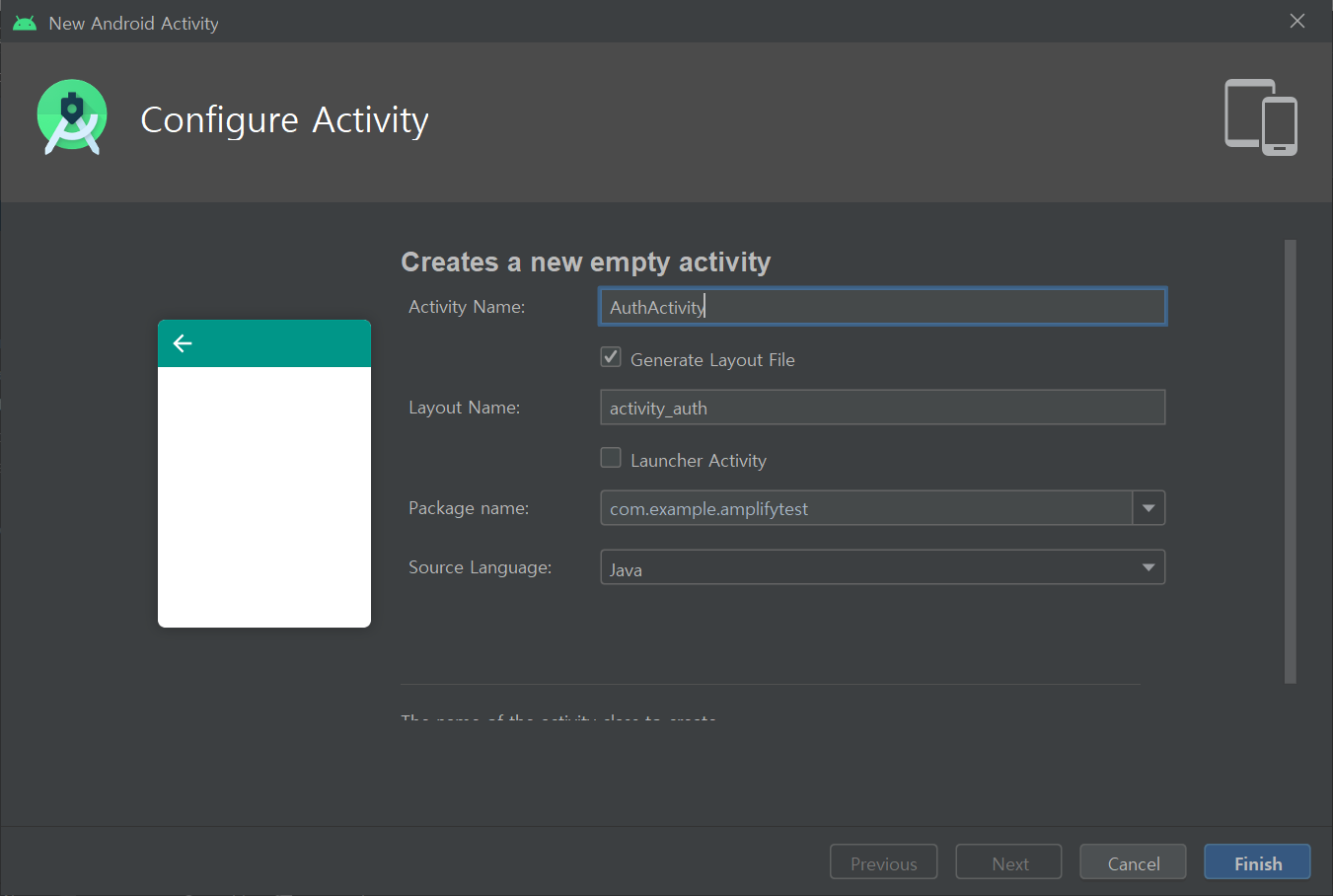1333x896 pixels.
Task: Click the phone and tablet device icon
Action: click(1260, 117)
